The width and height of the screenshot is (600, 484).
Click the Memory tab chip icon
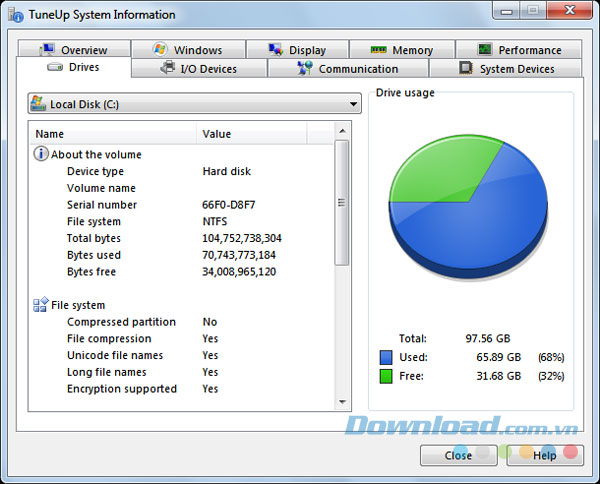pos(379,50)
